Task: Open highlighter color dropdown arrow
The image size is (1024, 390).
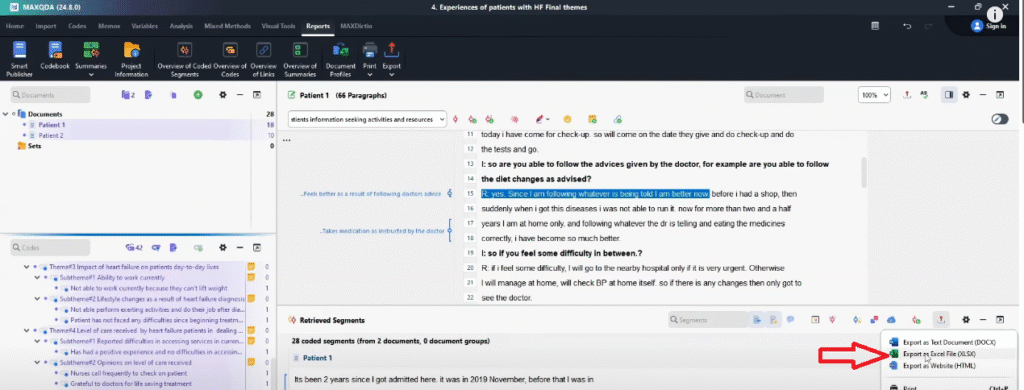Action: pos(547,120)
